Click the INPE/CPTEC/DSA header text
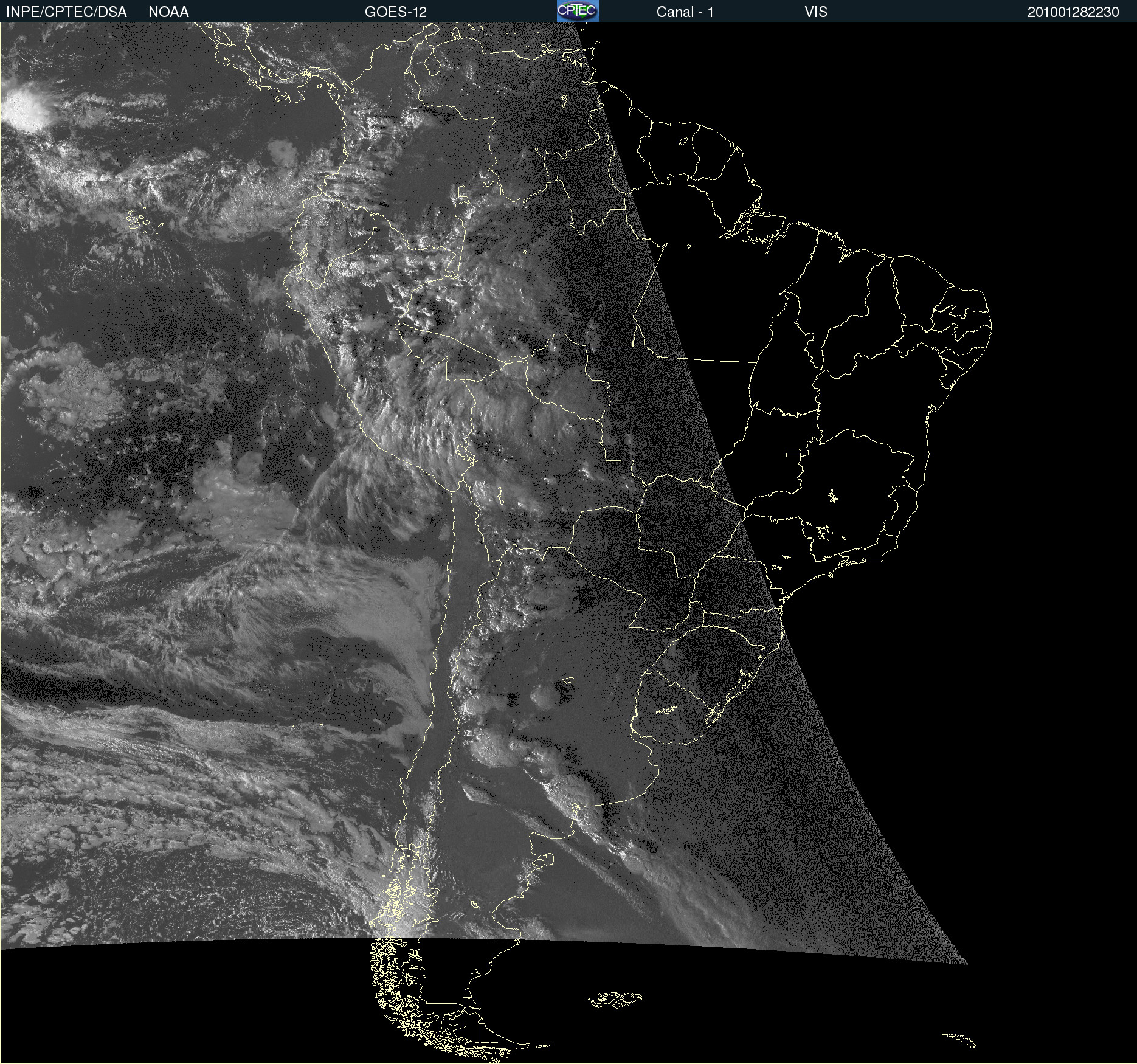Screen dimensions: 1137x1064 click(x=66, y=12)
